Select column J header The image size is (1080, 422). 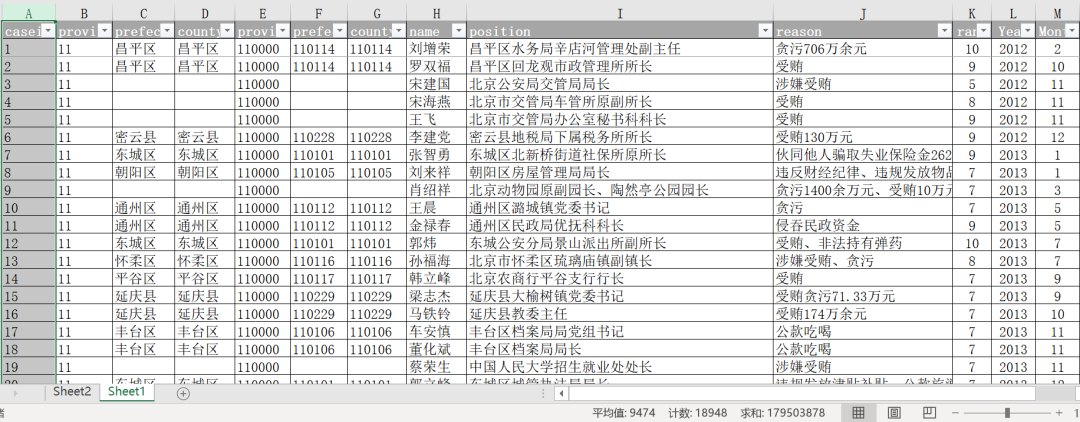[863, 13]
